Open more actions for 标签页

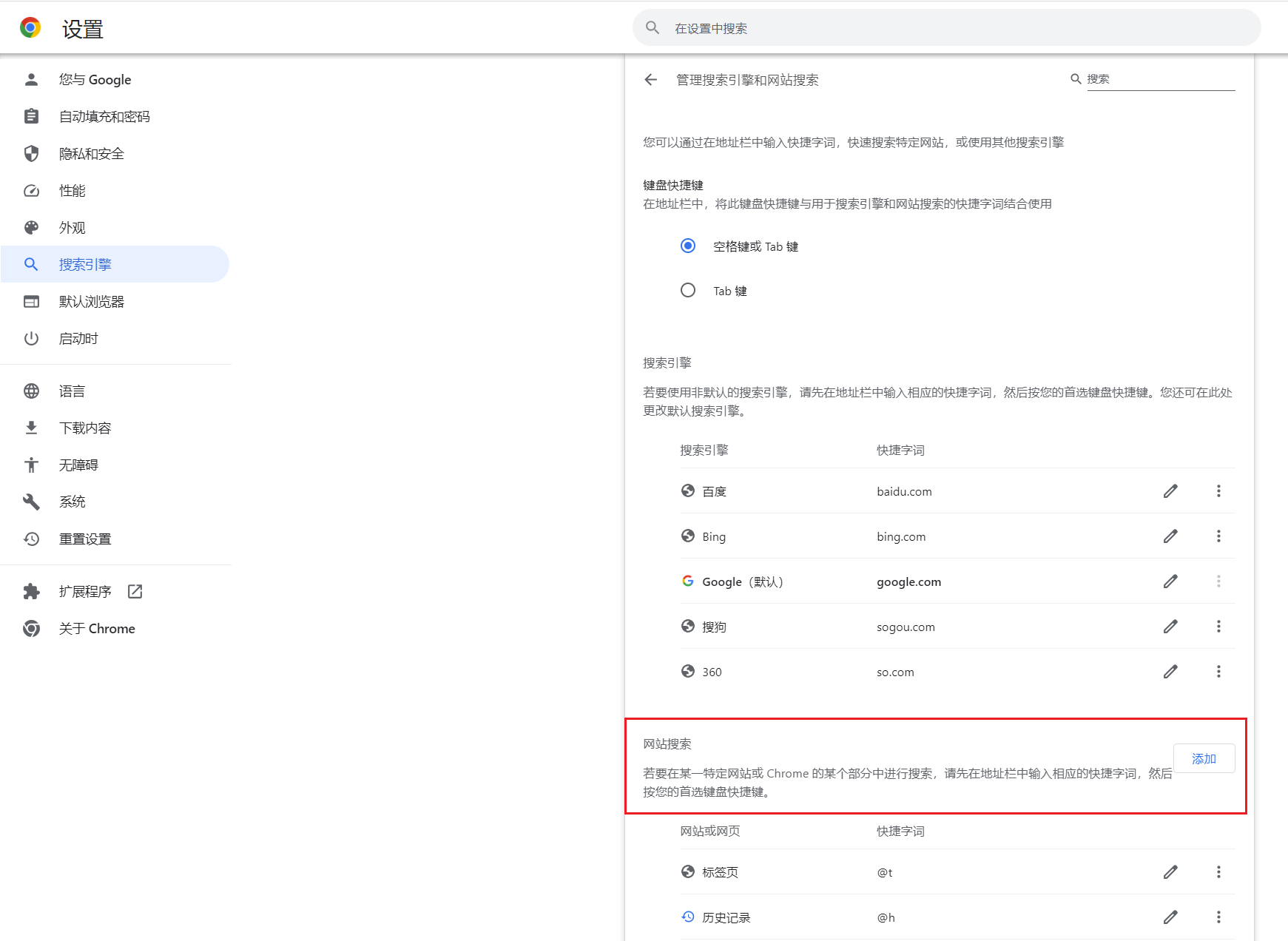[1218, 872]
